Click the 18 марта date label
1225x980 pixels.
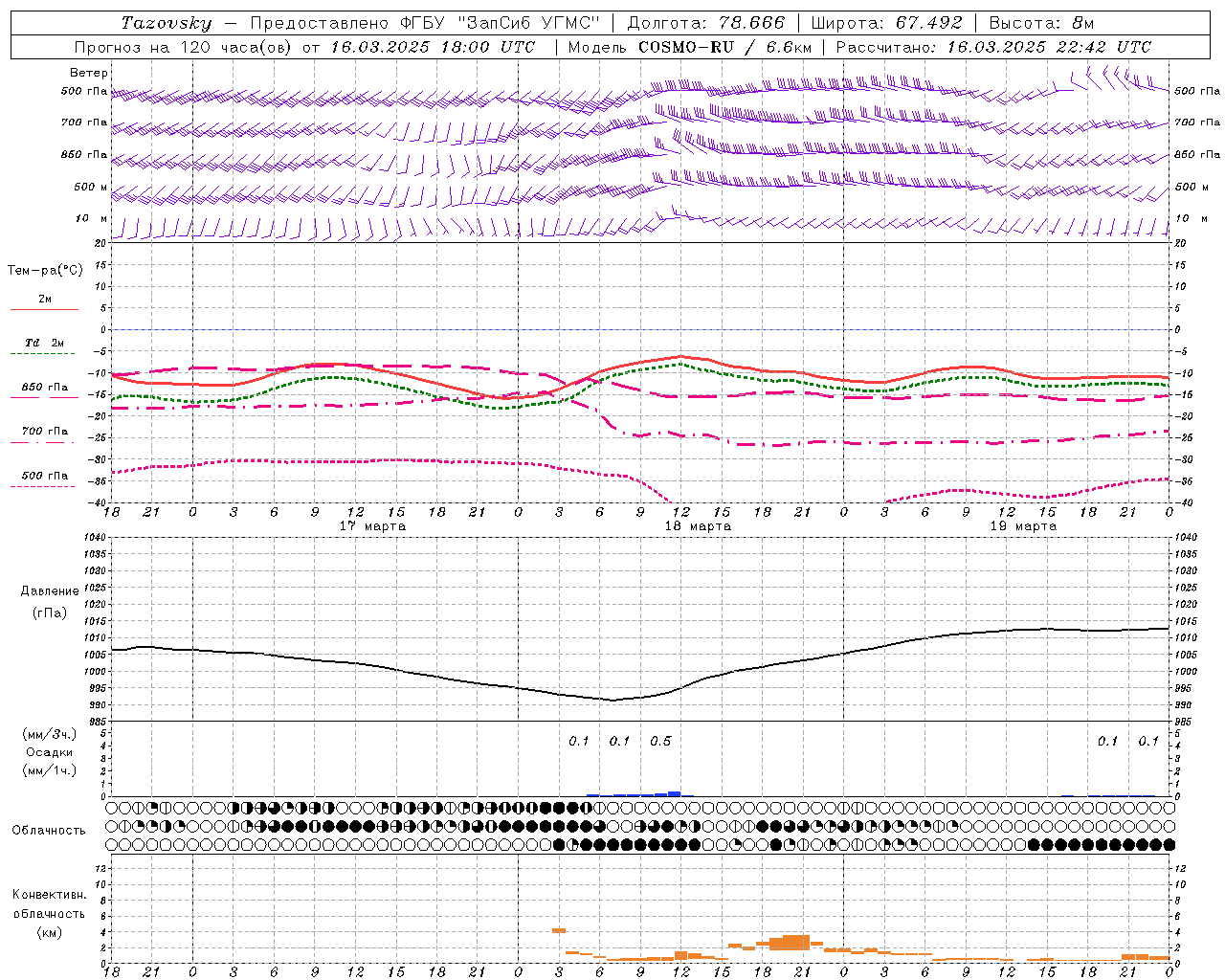pyautogui.click(x=698, y=526)
